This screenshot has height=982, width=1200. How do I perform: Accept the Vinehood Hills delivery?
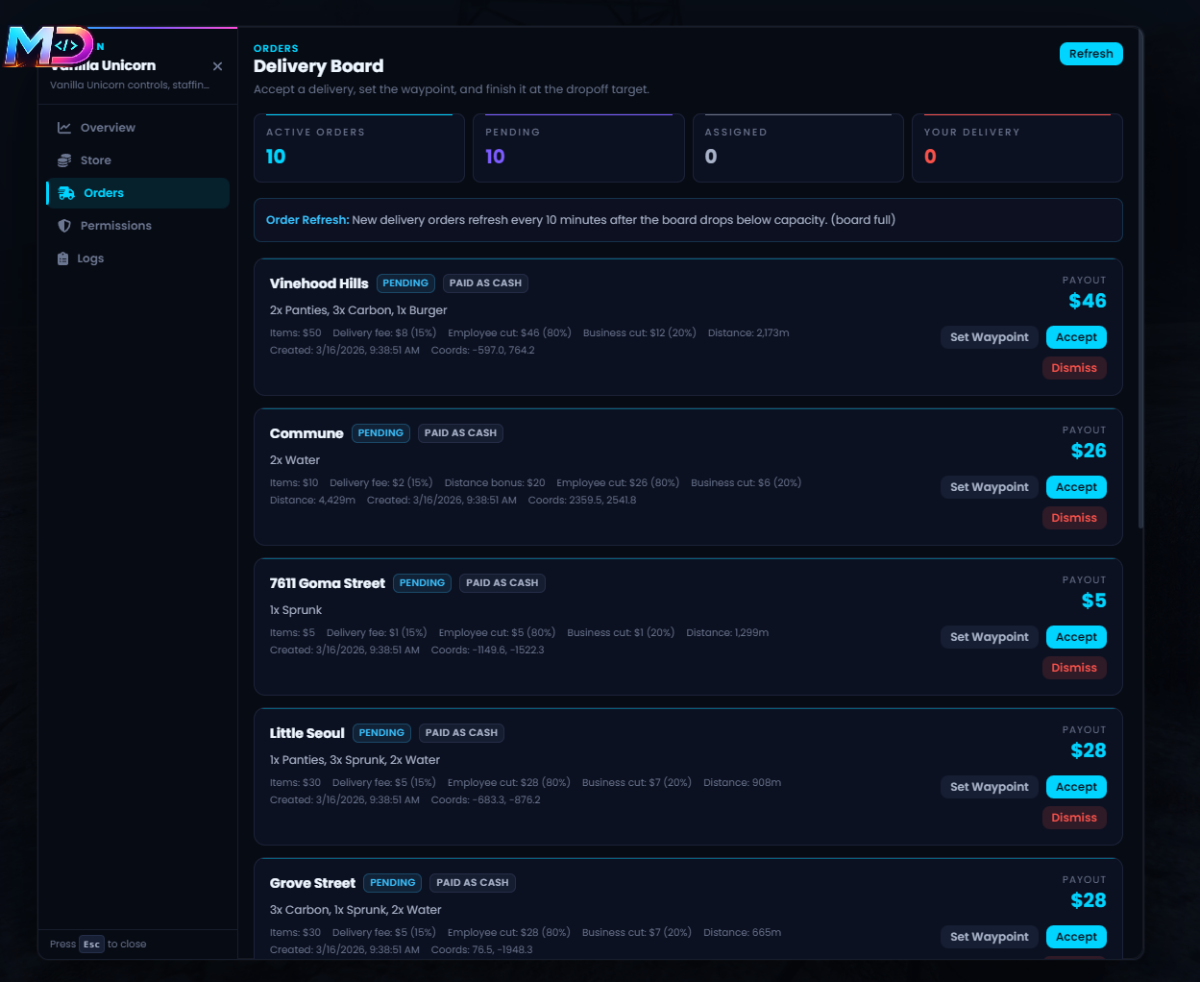pos(1076,337)
